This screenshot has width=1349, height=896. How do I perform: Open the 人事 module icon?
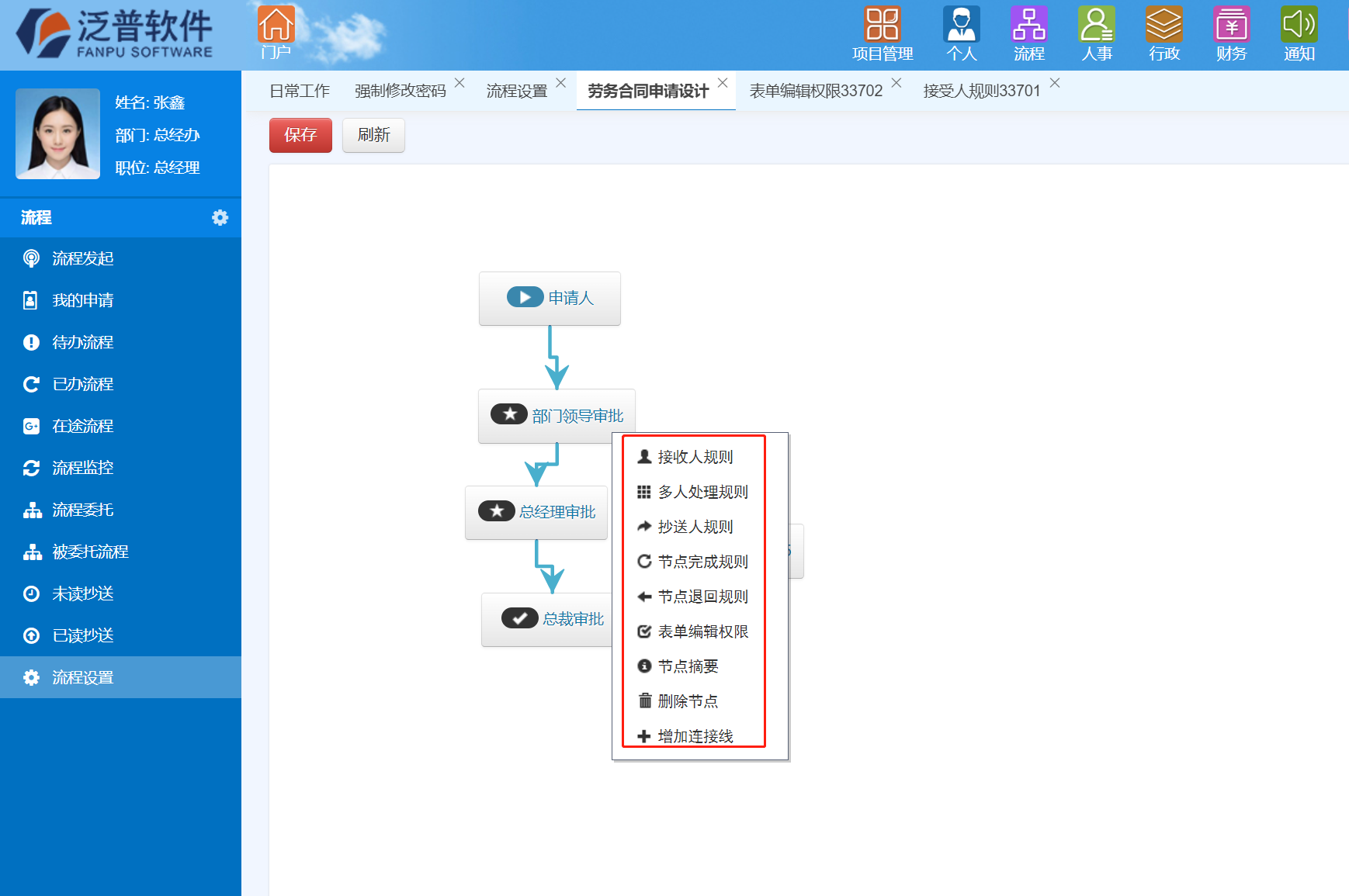pyautogui.click(x=1096, y=25)
